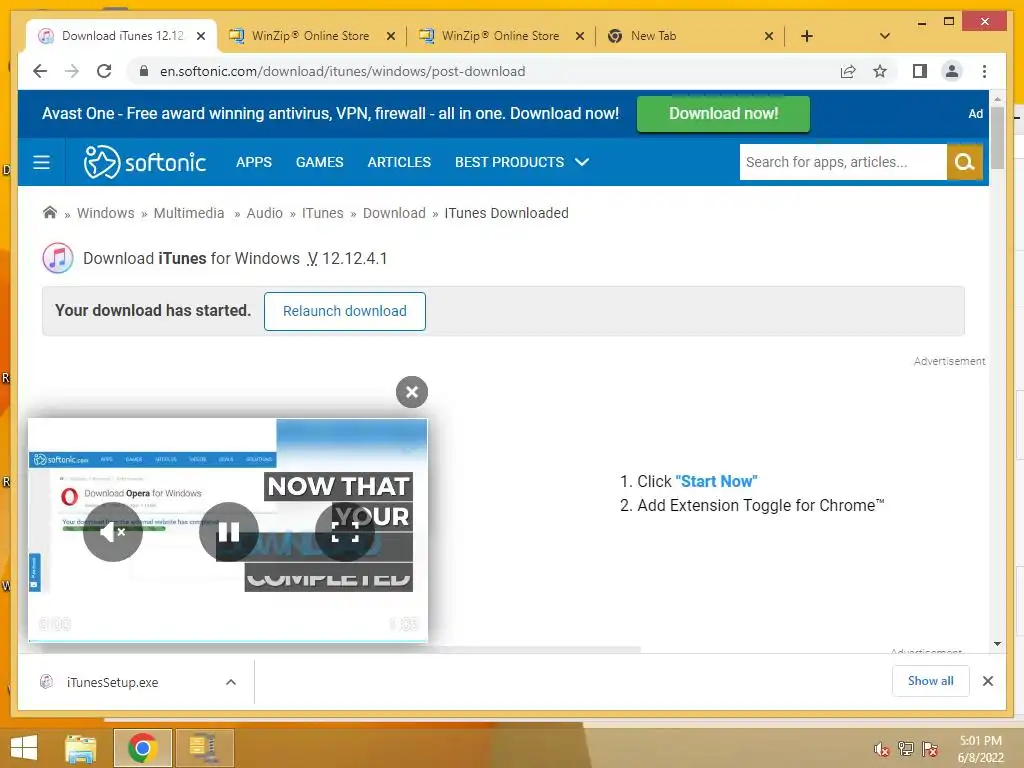The height and width of the screenshot is (768, 1024).
Task: Open the tab search chevron
Action: [x=884, y=36]
